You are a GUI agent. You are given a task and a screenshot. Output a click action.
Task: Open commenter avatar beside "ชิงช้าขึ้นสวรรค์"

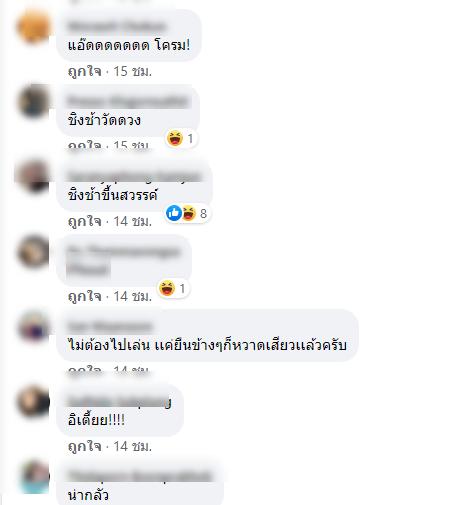[x=33, y=176]
